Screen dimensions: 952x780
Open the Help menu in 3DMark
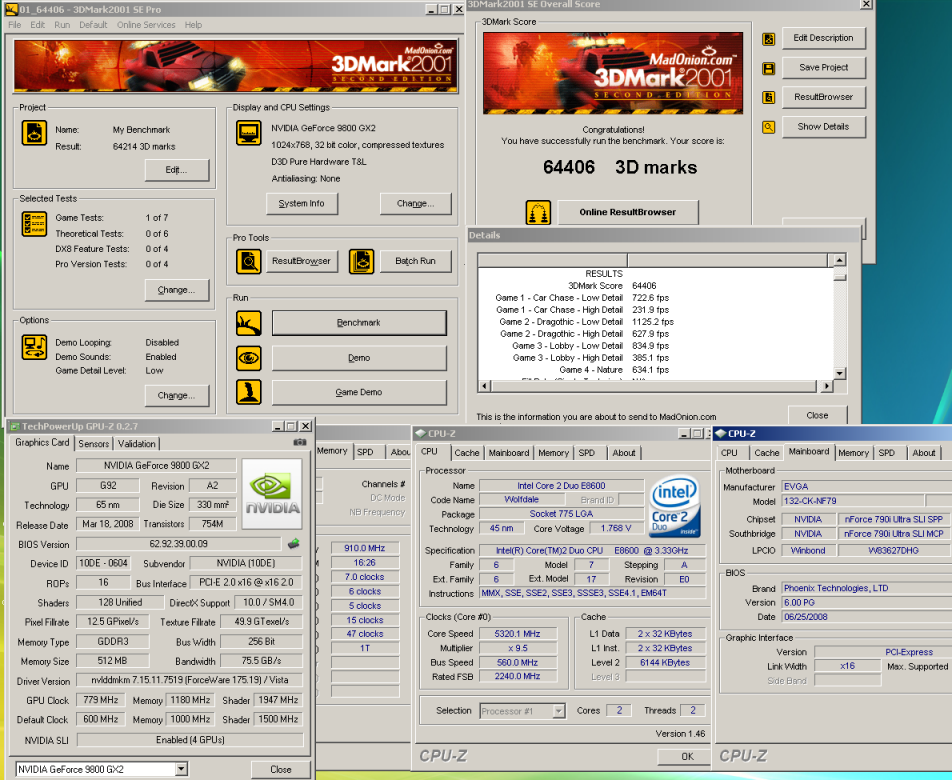[x=194, y=25]
